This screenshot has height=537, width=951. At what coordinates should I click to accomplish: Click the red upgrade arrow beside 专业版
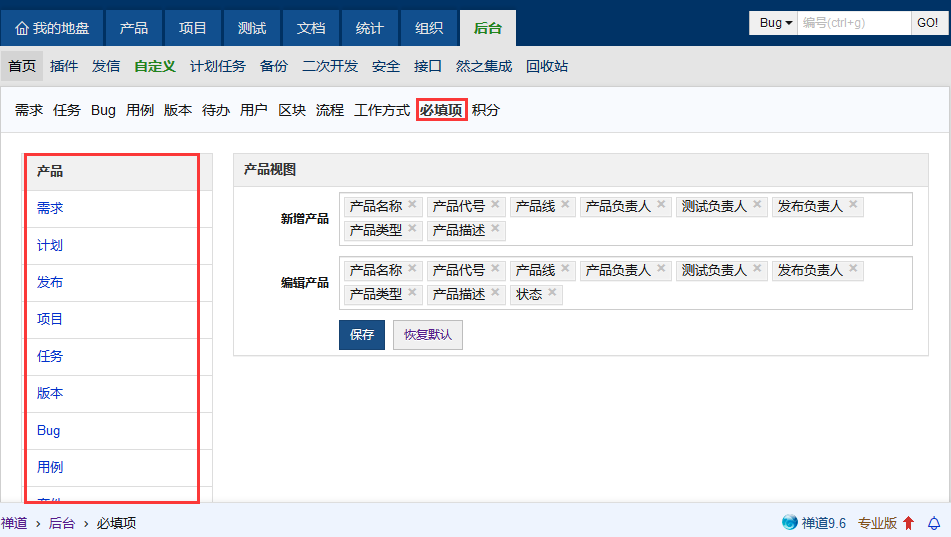[909, 523]
